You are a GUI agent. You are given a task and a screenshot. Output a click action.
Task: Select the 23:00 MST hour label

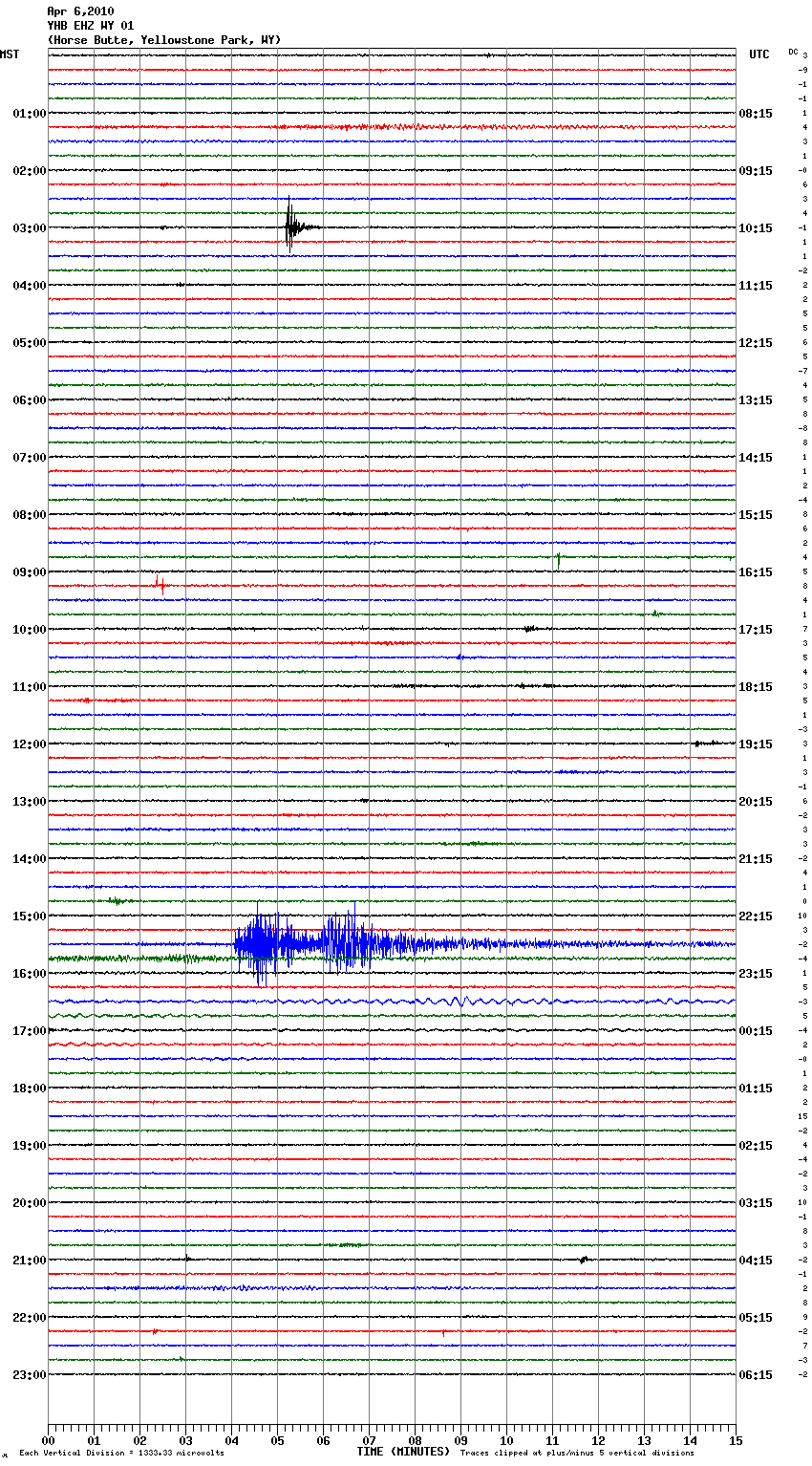click(x=30, y=1375)
